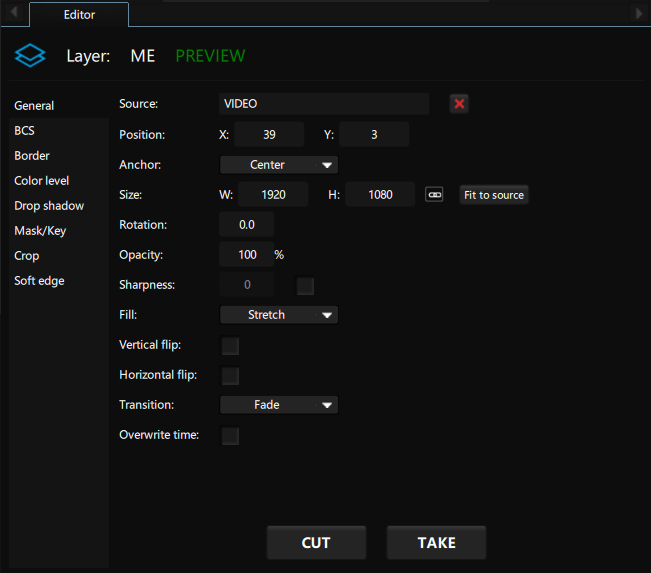Toggle the size aspect ratio link icon
This screenshot has height=573, width=651.
tap(434, 194)
